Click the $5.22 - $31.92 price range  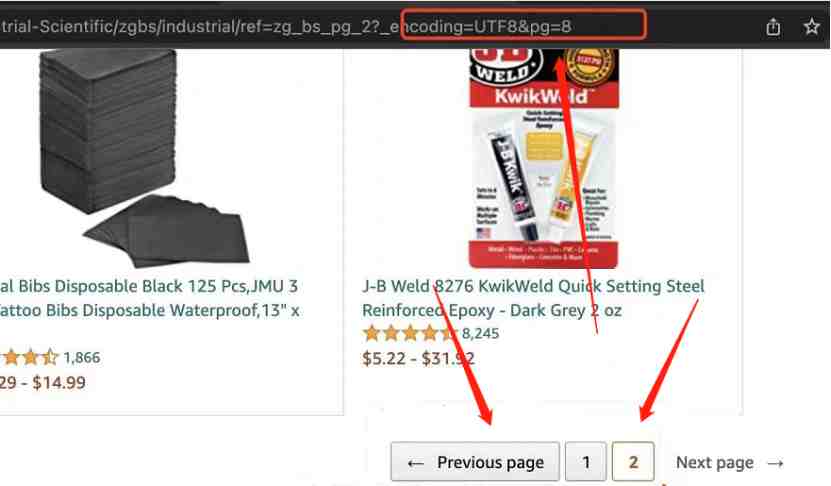tap(418, 359)
